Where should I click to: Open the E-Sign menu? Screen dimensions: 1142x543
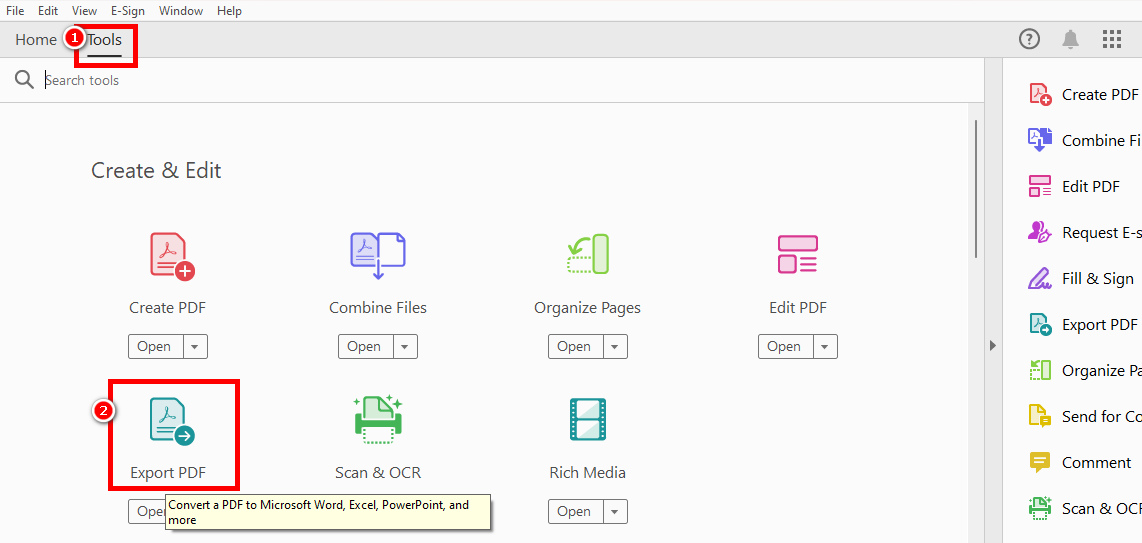[127, 11]
